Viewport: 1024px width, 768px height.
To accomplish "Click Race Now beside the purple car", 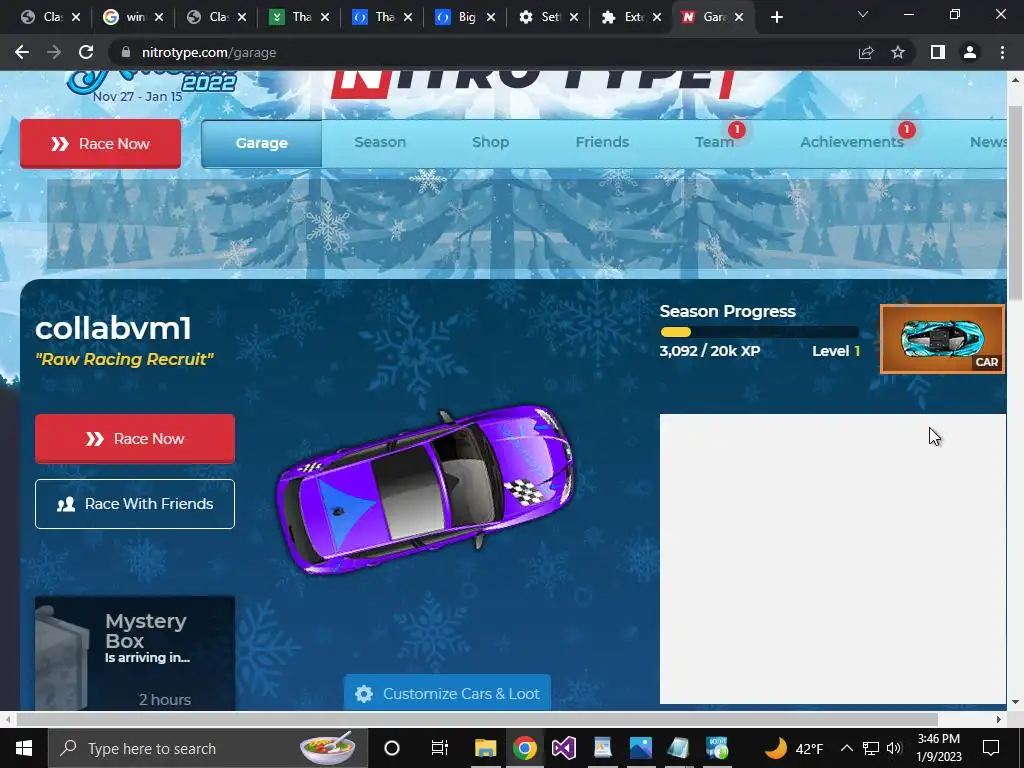I will 135,439.
